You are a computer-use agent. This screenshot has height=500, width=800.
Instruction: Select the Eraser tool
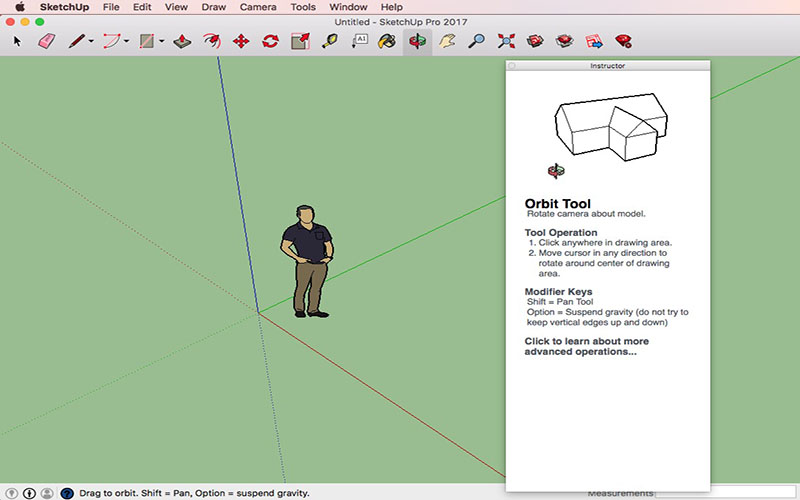46,41
